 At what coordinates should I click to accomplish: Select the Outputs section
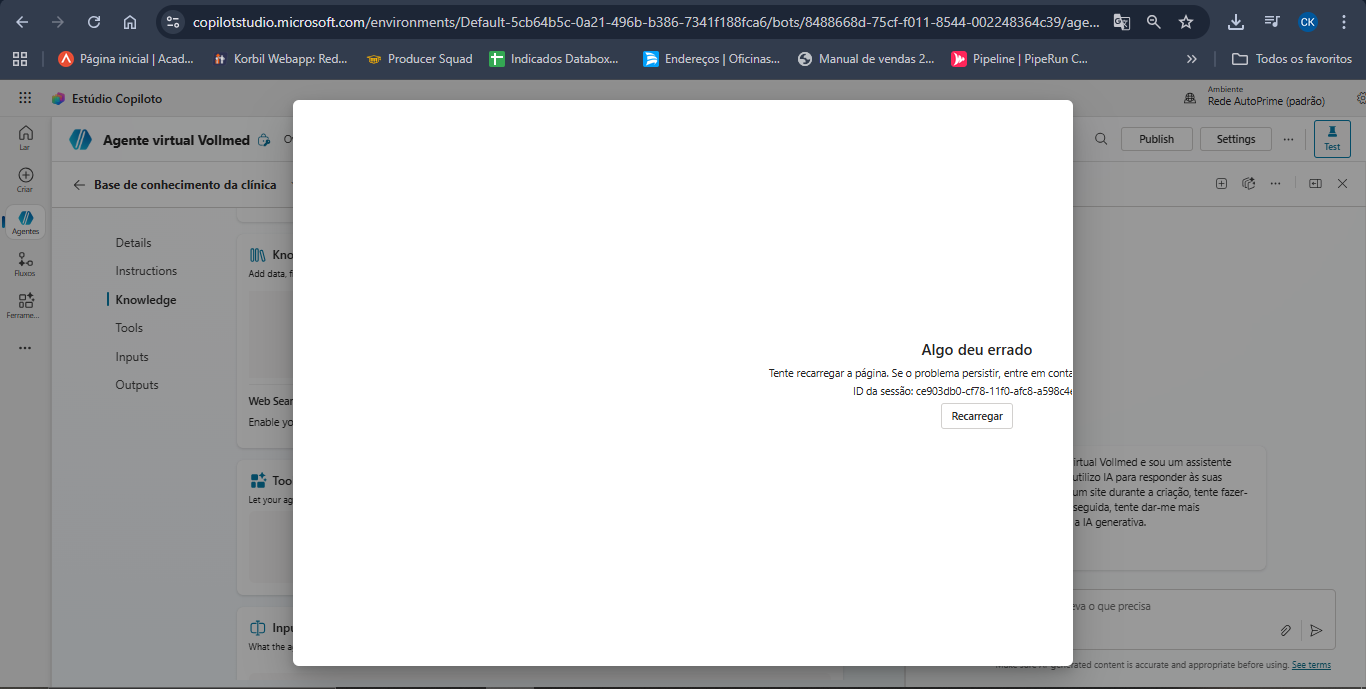click(137, 385)
